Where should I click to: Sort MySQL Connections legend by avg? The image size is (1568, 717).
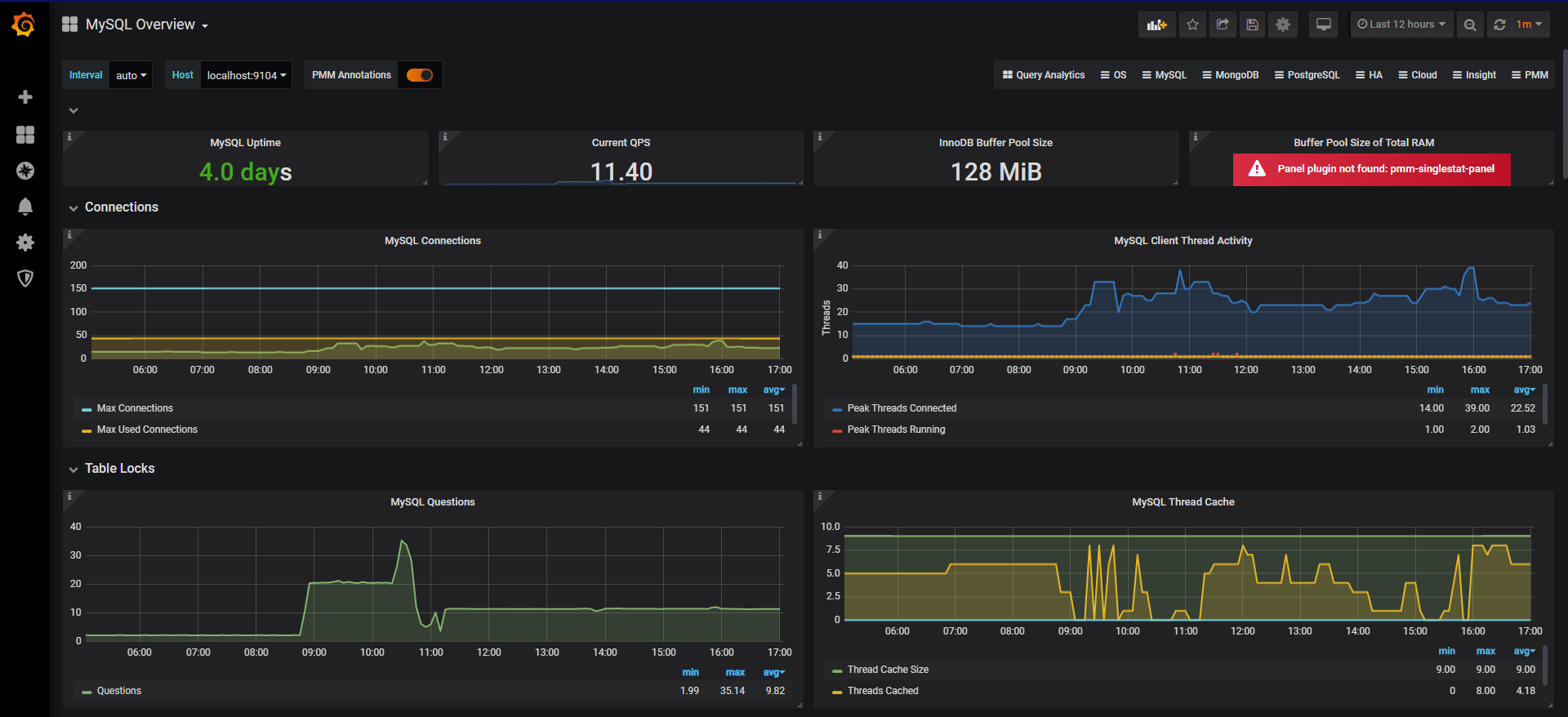coord(773,390)
